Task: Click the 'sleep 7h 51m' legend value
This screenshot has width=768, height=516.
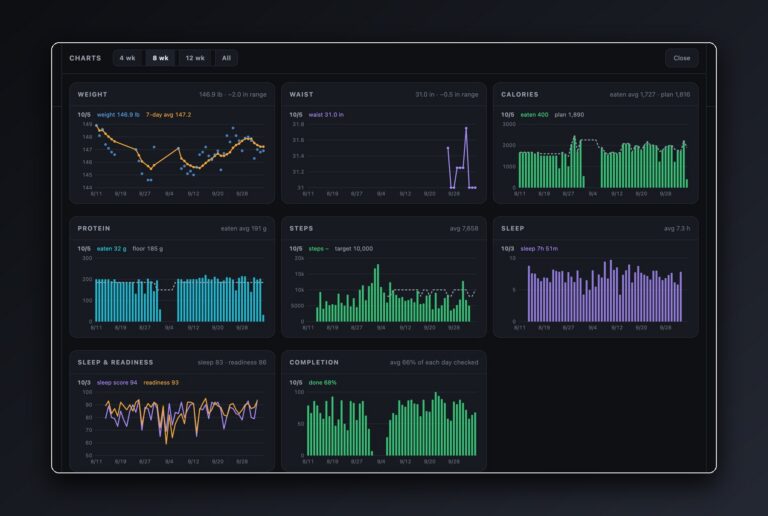Action: pyautogui.click(x=539, y=249)
